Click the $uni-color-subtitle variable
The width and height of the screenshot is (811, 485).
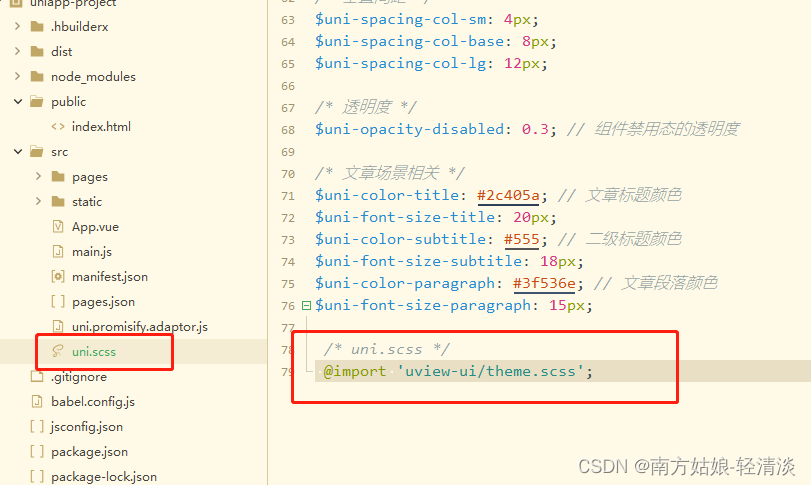click(x=400, y=239)
